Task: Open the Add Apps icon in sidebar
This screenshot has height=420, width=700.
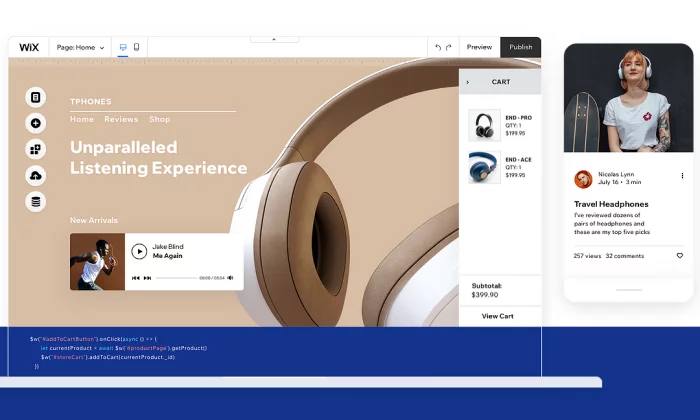Action: coord(36,149)
